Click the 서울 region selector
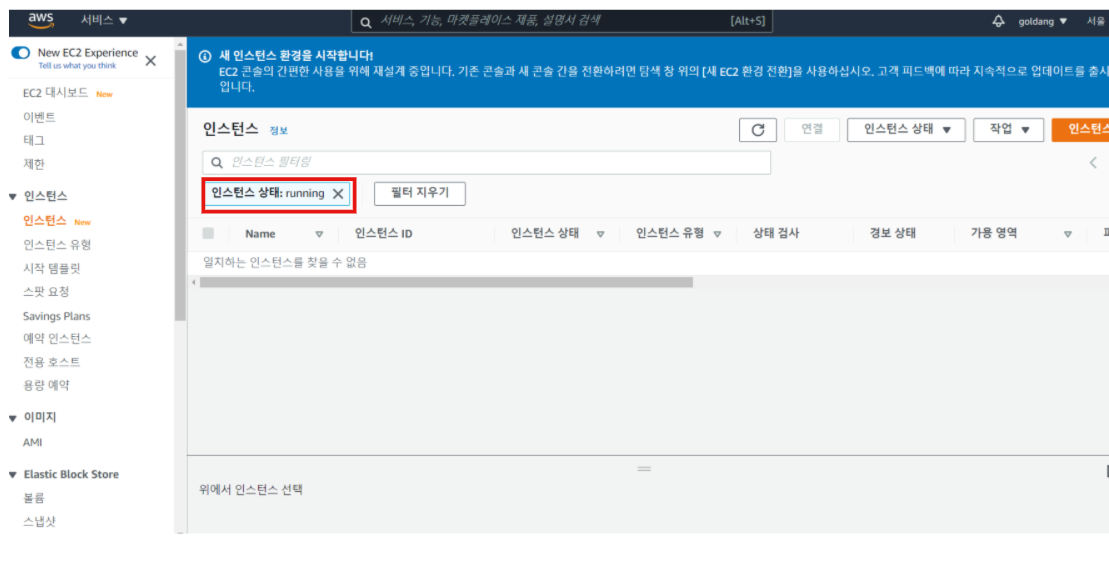 [x=1096, y=21]
